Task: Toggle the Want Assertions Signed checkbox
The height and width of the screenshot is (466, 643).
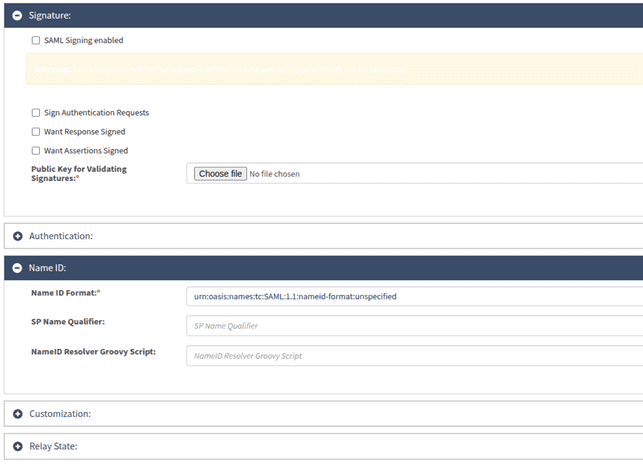Action: coord(36,151)
